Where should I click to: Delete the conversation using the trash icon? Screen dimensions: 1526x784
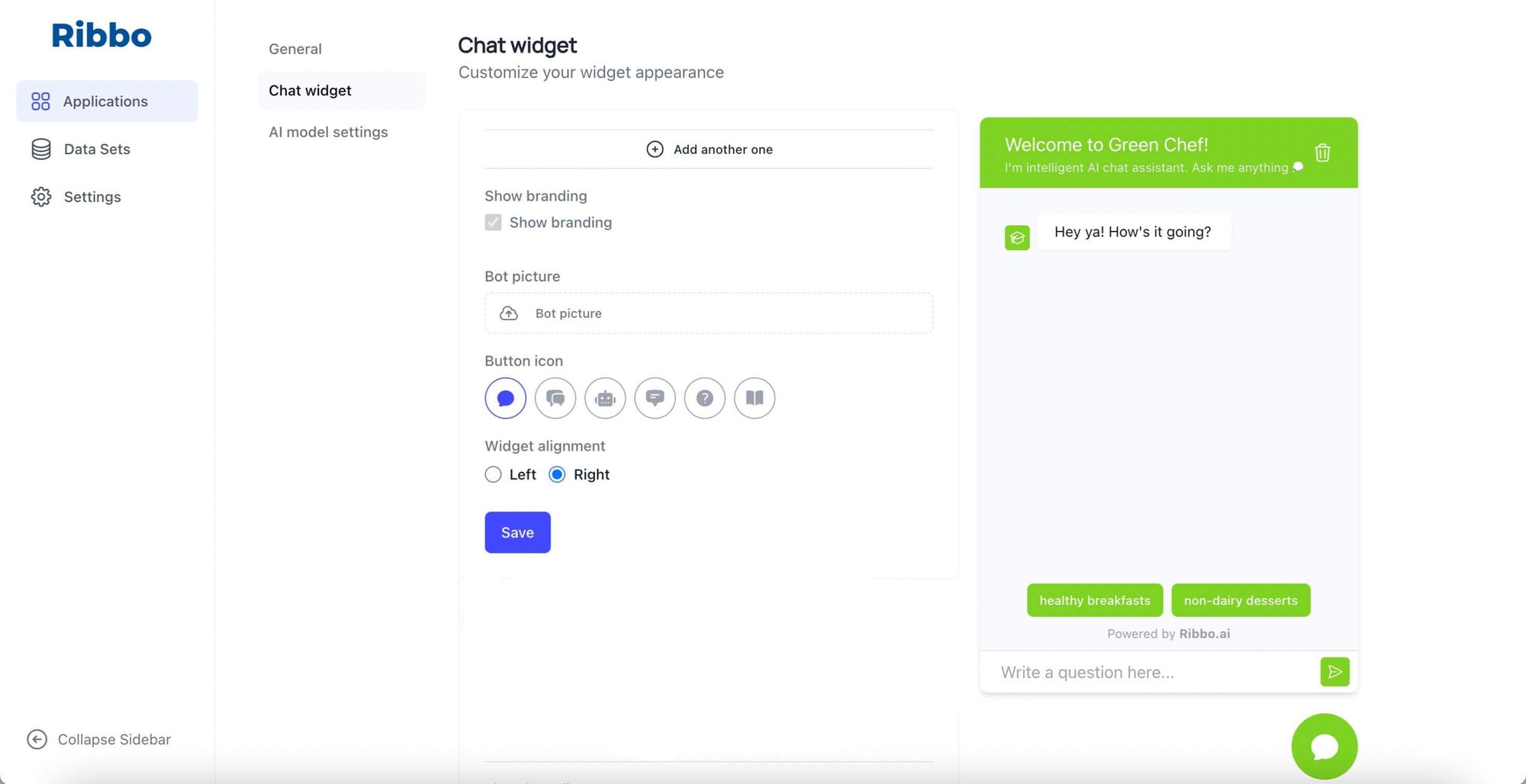[x=1322, y=152]
